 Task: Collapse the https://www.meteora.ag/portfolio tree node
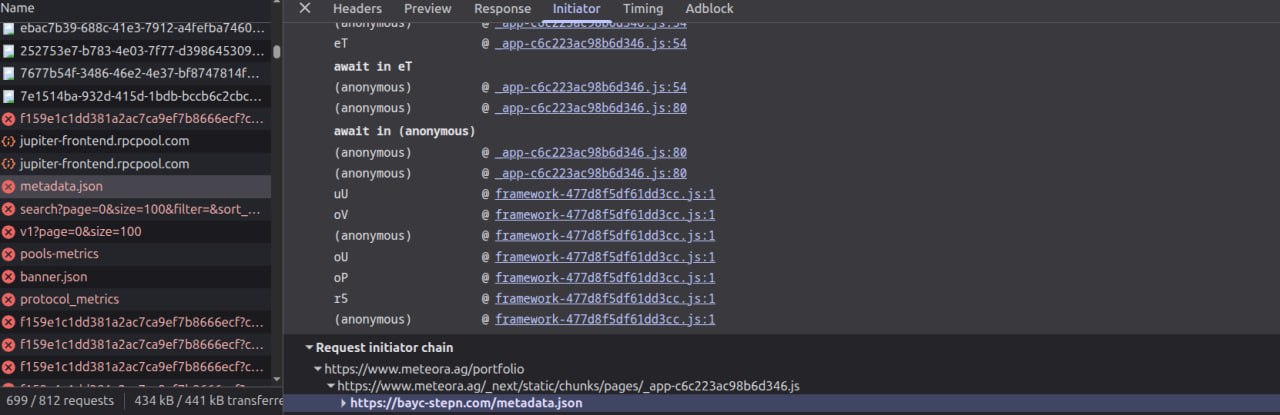pyautogui.click(x=318, y=369)
